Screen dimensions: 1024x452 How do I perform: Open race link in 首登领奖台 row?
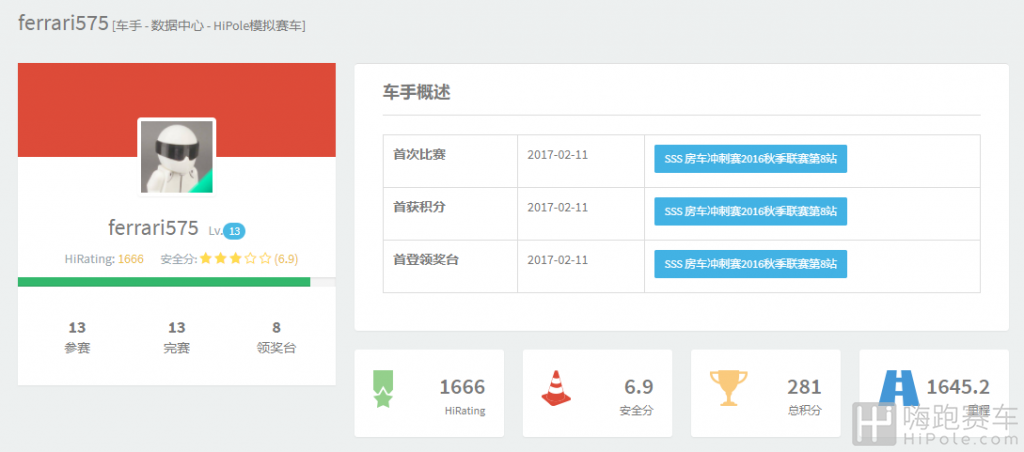click(750, 264)
